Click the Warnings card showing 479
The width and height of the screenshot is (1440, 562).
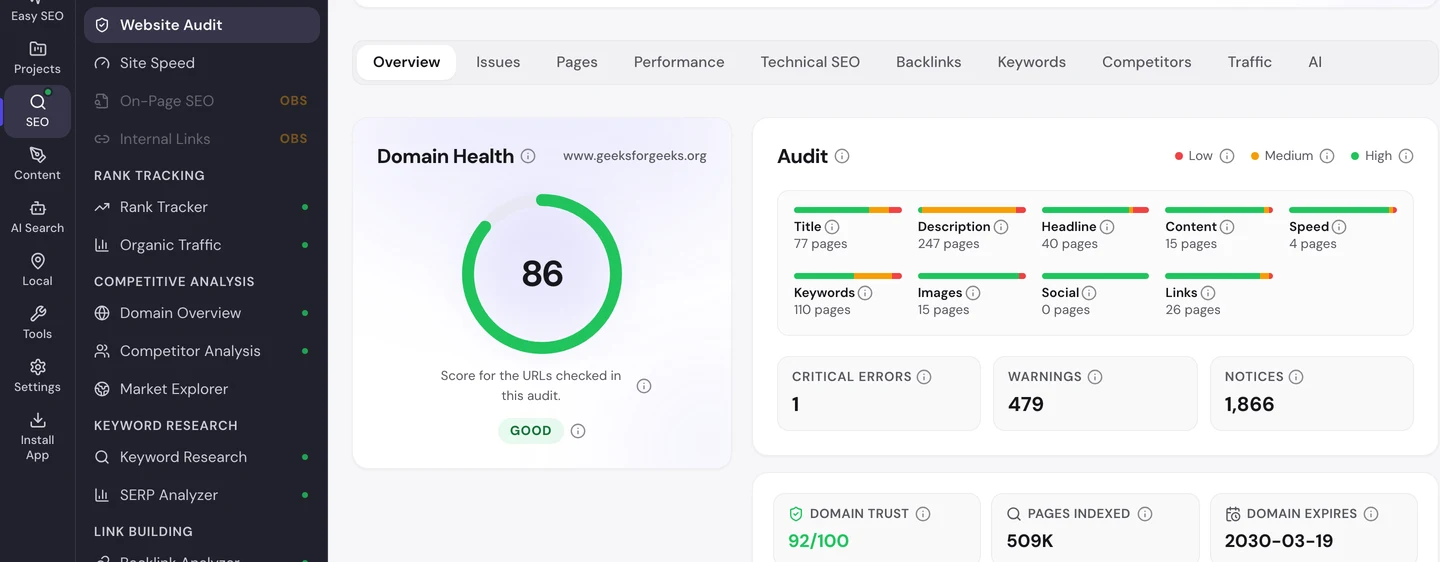coord(1095,394)
